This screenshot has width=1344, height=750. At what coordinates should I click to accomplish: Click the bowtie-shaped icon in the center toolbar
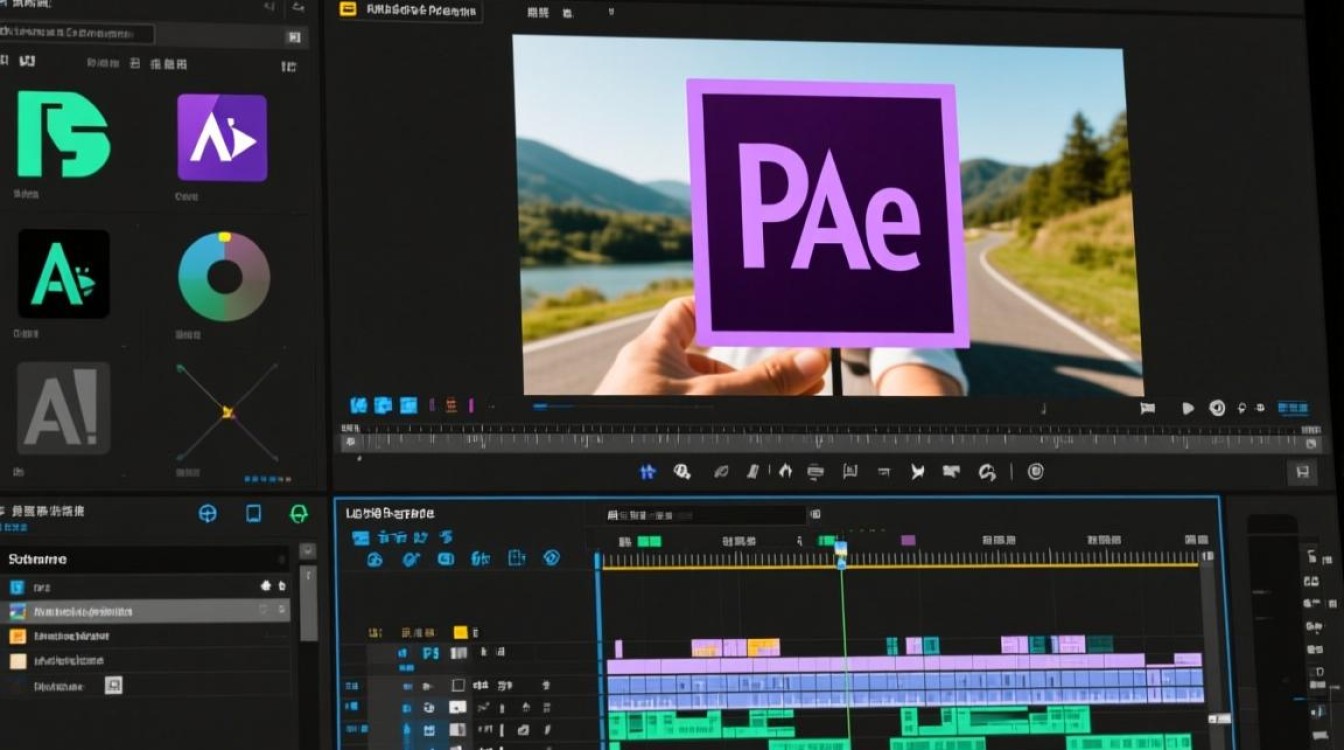coord(917,471)
